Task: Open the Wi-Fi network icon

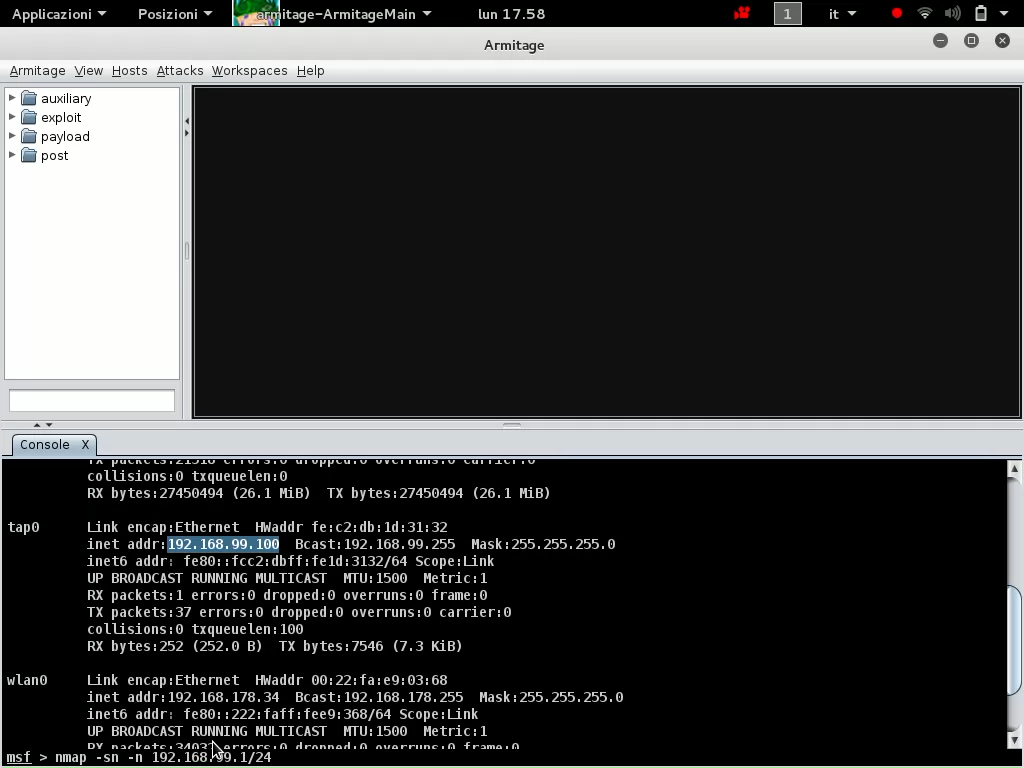Action: (x=925, y=14)
